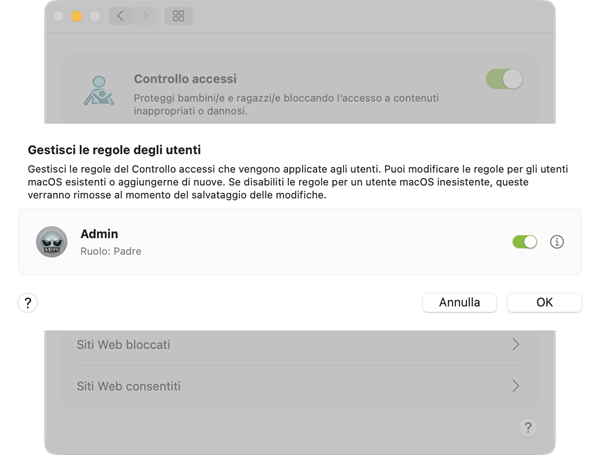Toggle Admin user rules switch
Screen dimensions: 600x455
point(525,242)
